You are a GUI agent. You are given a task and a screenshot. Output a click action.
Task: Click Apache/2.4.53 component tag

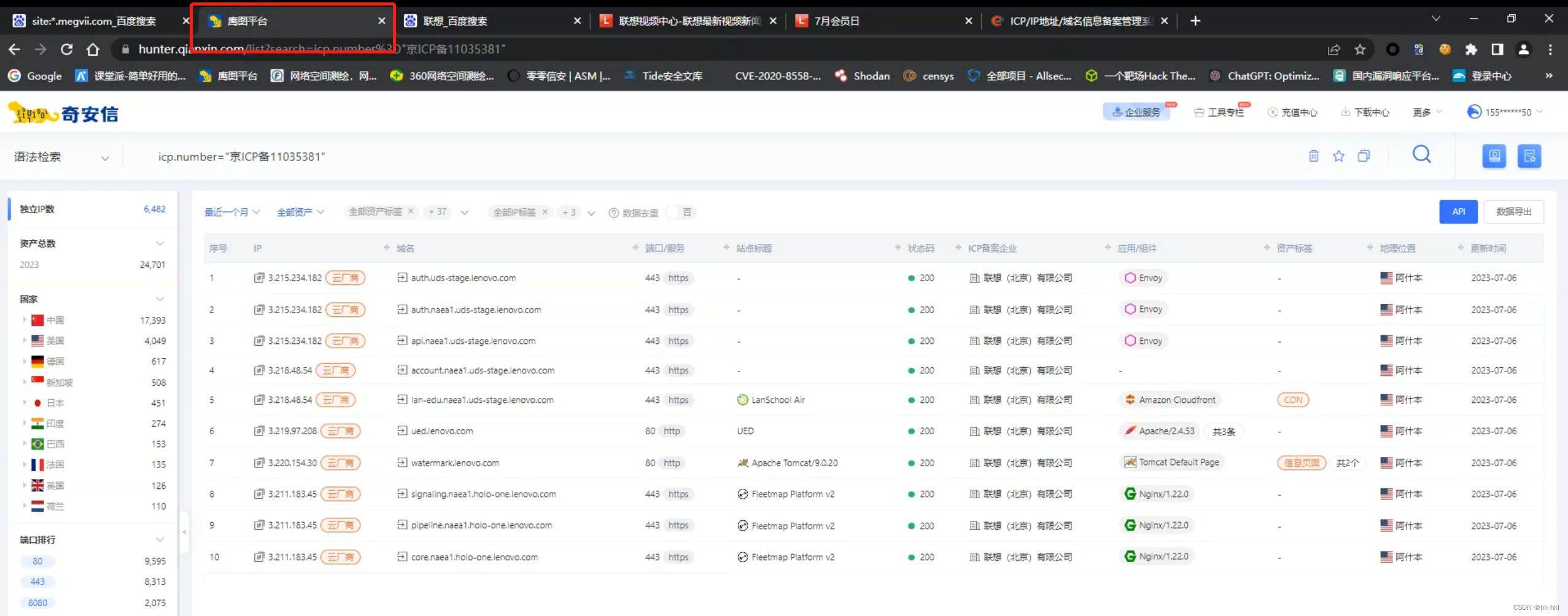click(1160, 431)
